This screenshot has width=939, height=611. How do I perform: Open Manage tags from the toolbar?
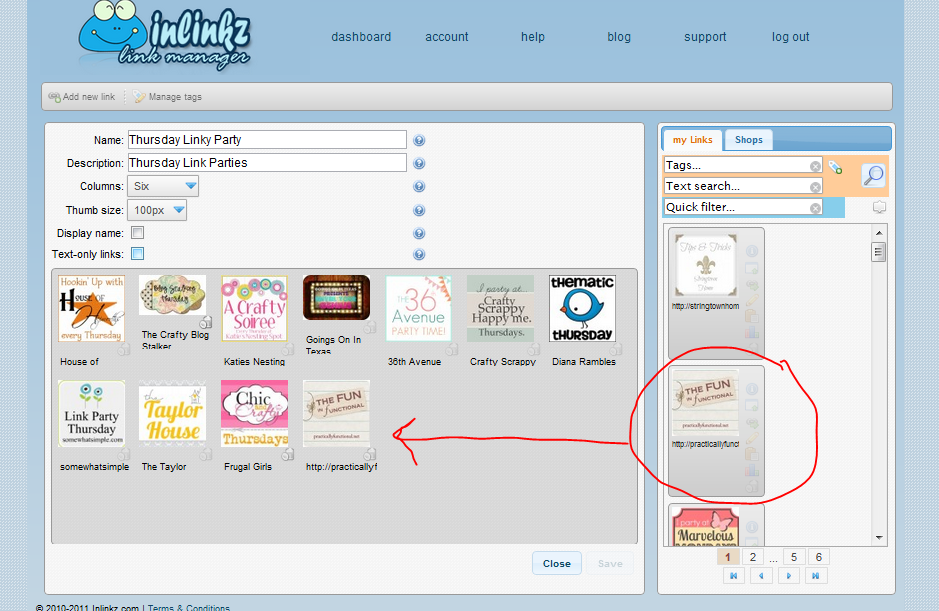167,96
